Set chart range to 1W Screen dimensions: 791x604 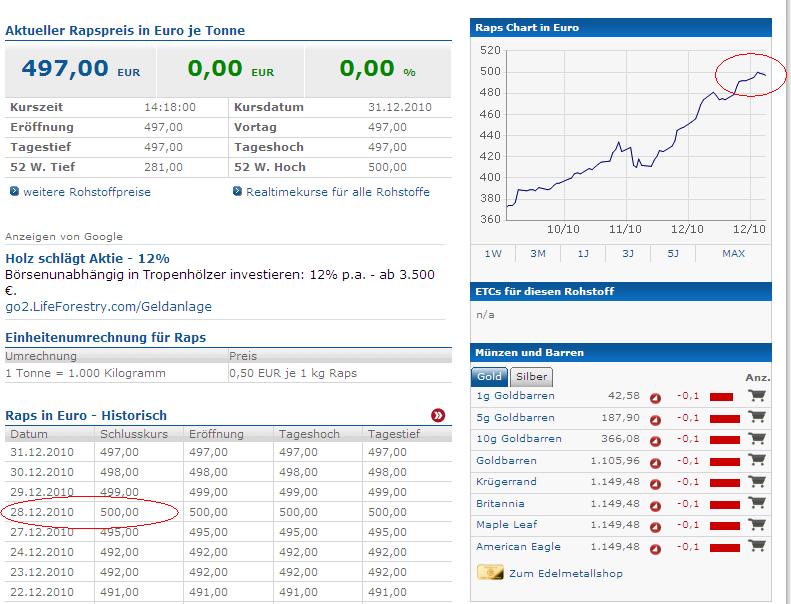point(493,254)
